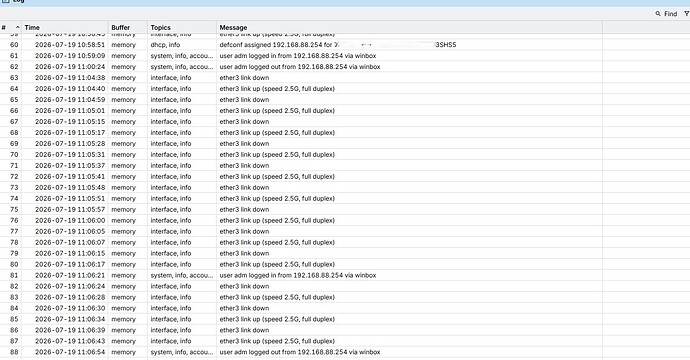690x360 pixels.
Task: Select ether3 link down message in row 75
Action: pos(244,209)
